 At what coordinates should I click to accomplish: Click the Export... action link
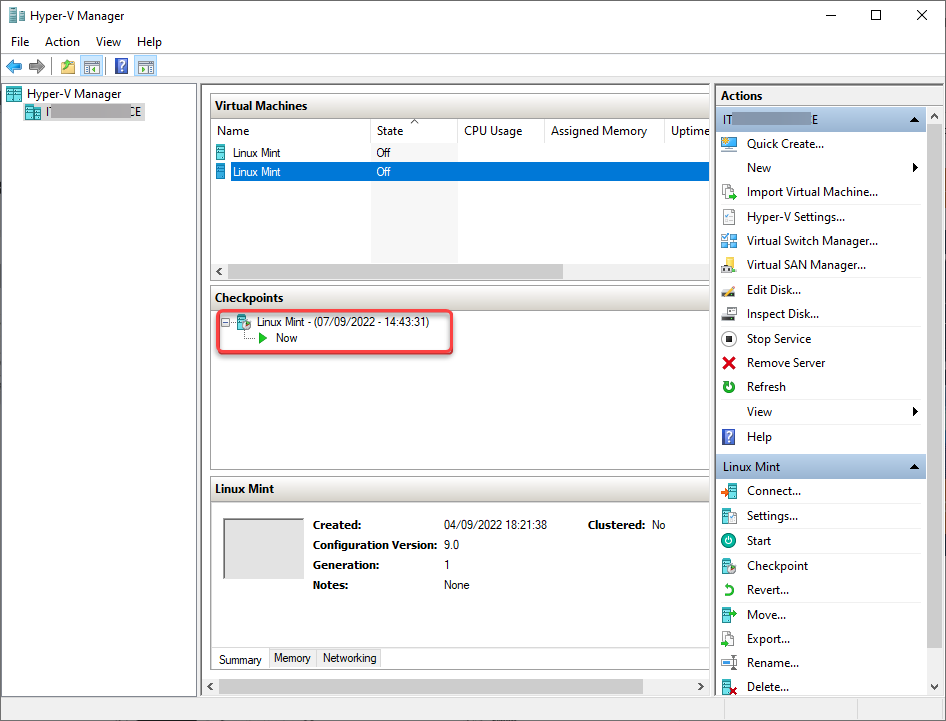[x=768, y=639]
